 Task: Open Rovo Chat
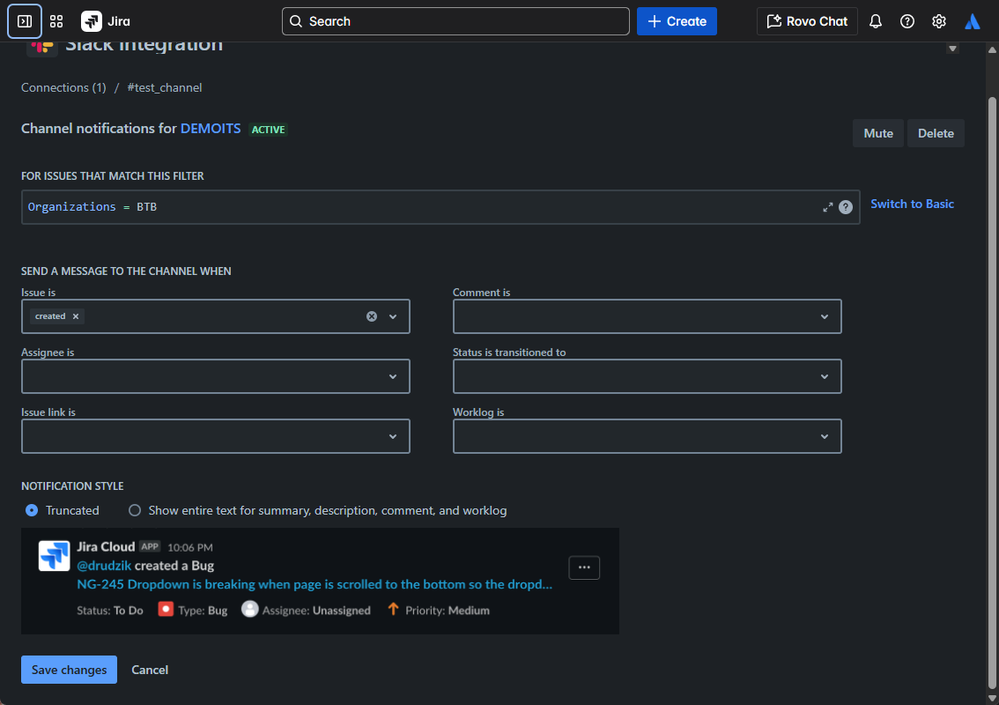tap(807, 21)
